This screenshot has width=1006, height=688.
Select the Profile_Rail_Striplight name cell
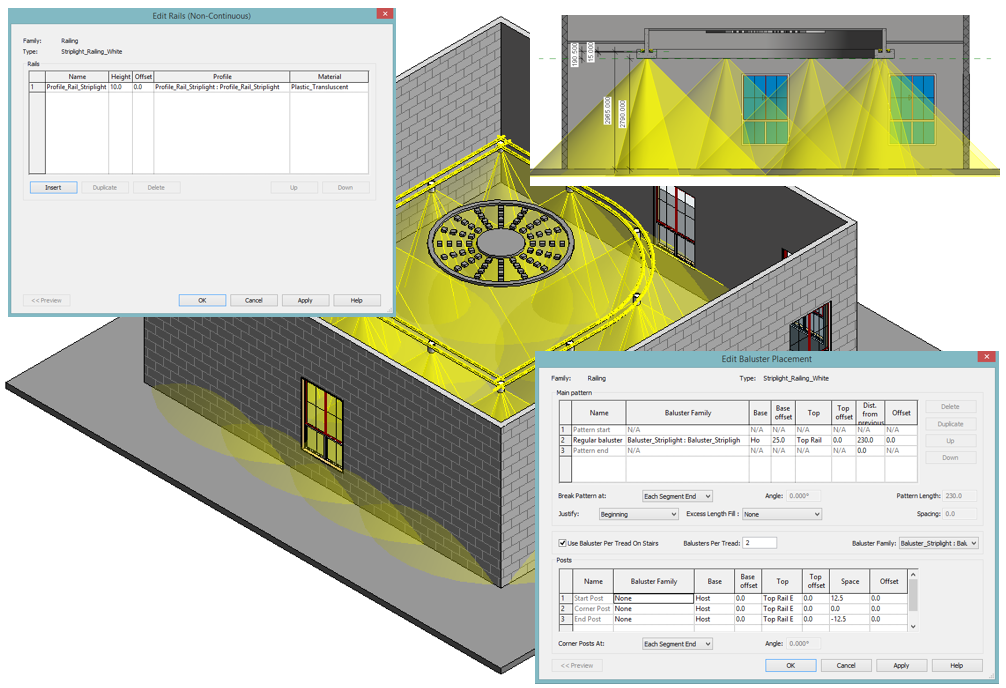click(x=76, y=87)
